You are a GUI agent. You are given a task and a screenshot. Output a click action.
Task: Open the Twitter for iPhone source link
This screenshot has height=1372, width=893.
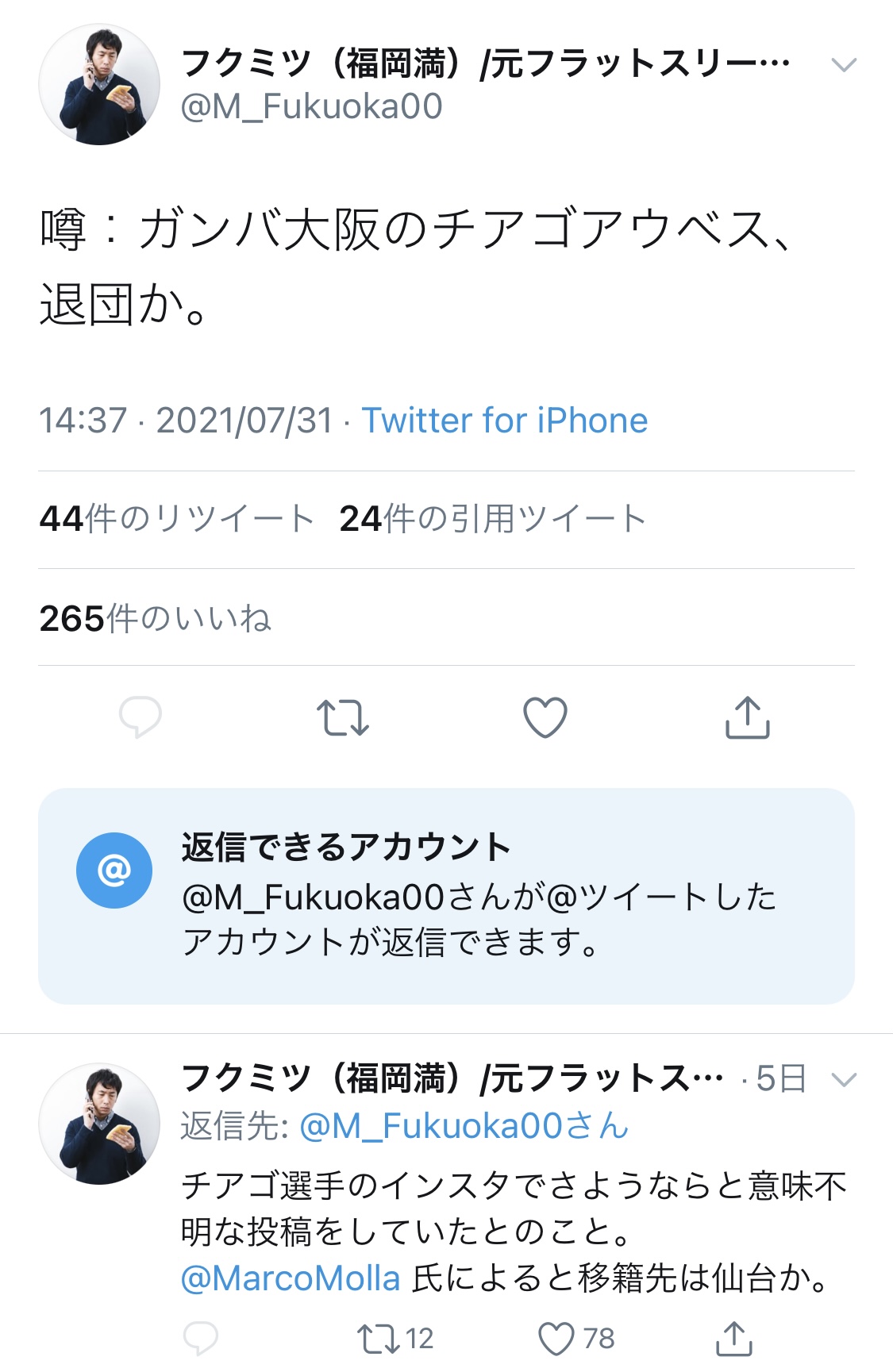[x=505, y=421]
